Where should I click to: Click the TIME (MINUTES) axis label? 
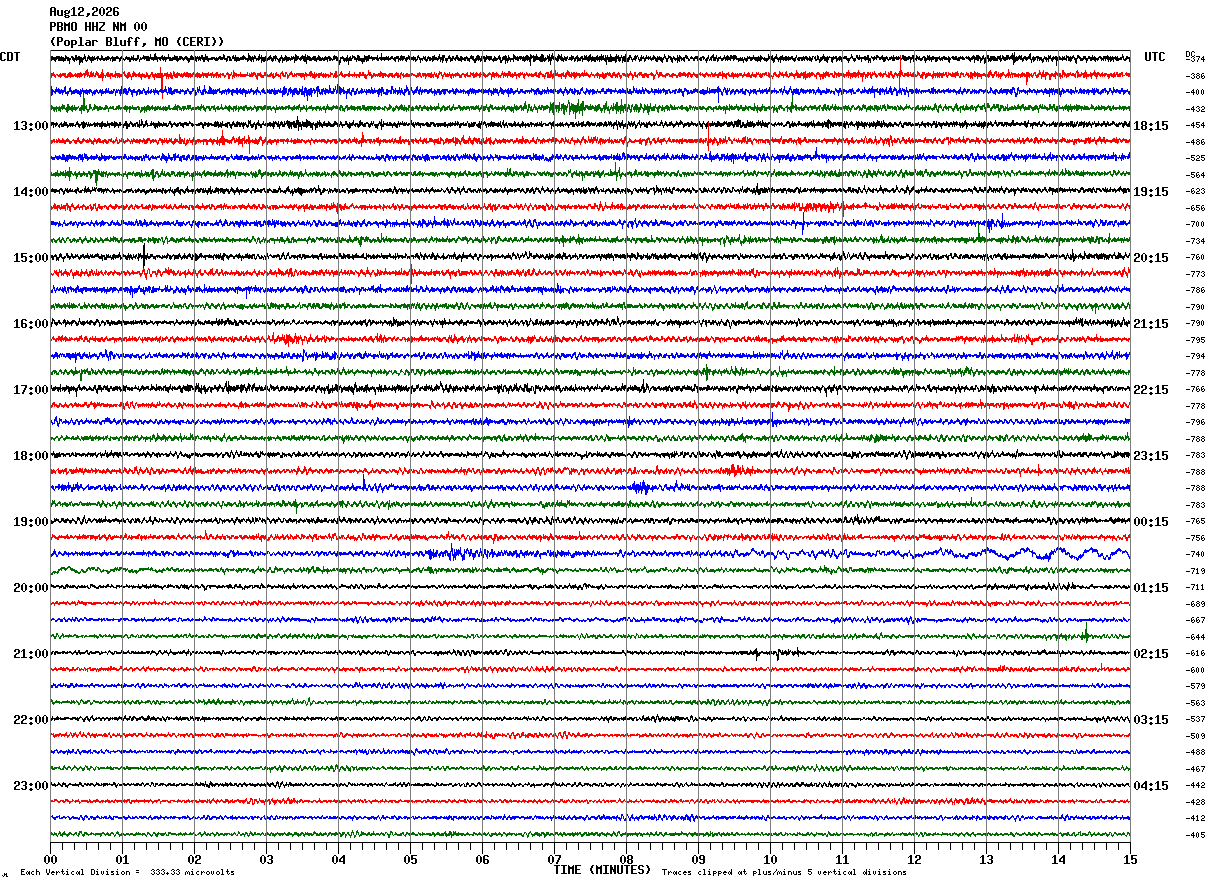click(602, 870)
